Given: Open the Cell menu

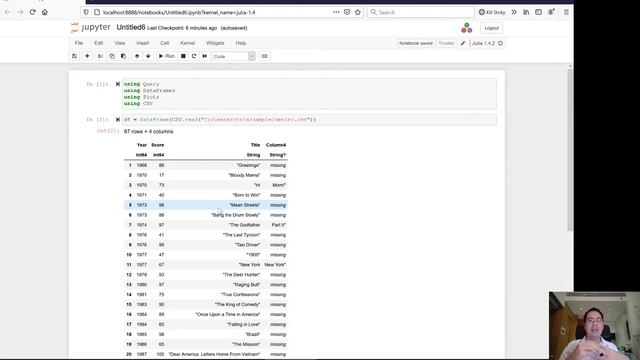Looking at the screenshot, I should (164, 43).
